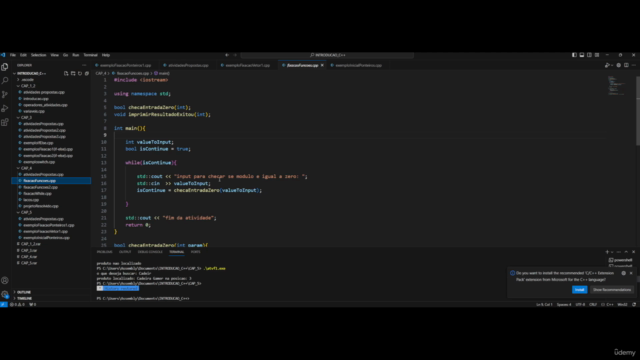The width and height of the screenshot is (640, 360).
Task: Open notifications bell in status bar
Action: click(634, 304)
